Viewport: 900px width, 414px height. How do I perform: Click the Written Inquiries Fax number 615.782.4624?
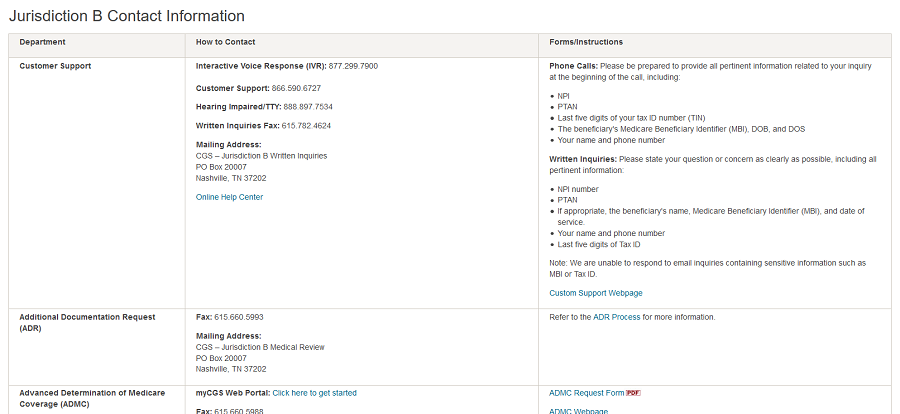(307, 125)
